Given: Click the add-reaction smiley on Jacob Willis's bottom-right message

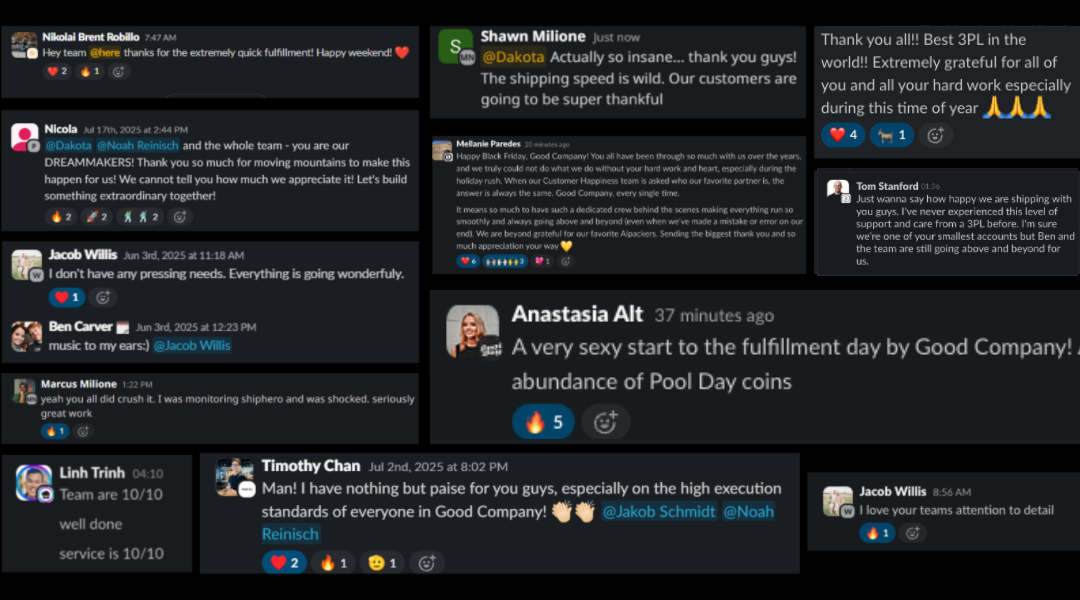Looking at the screenshot, I should click(912, 533).
